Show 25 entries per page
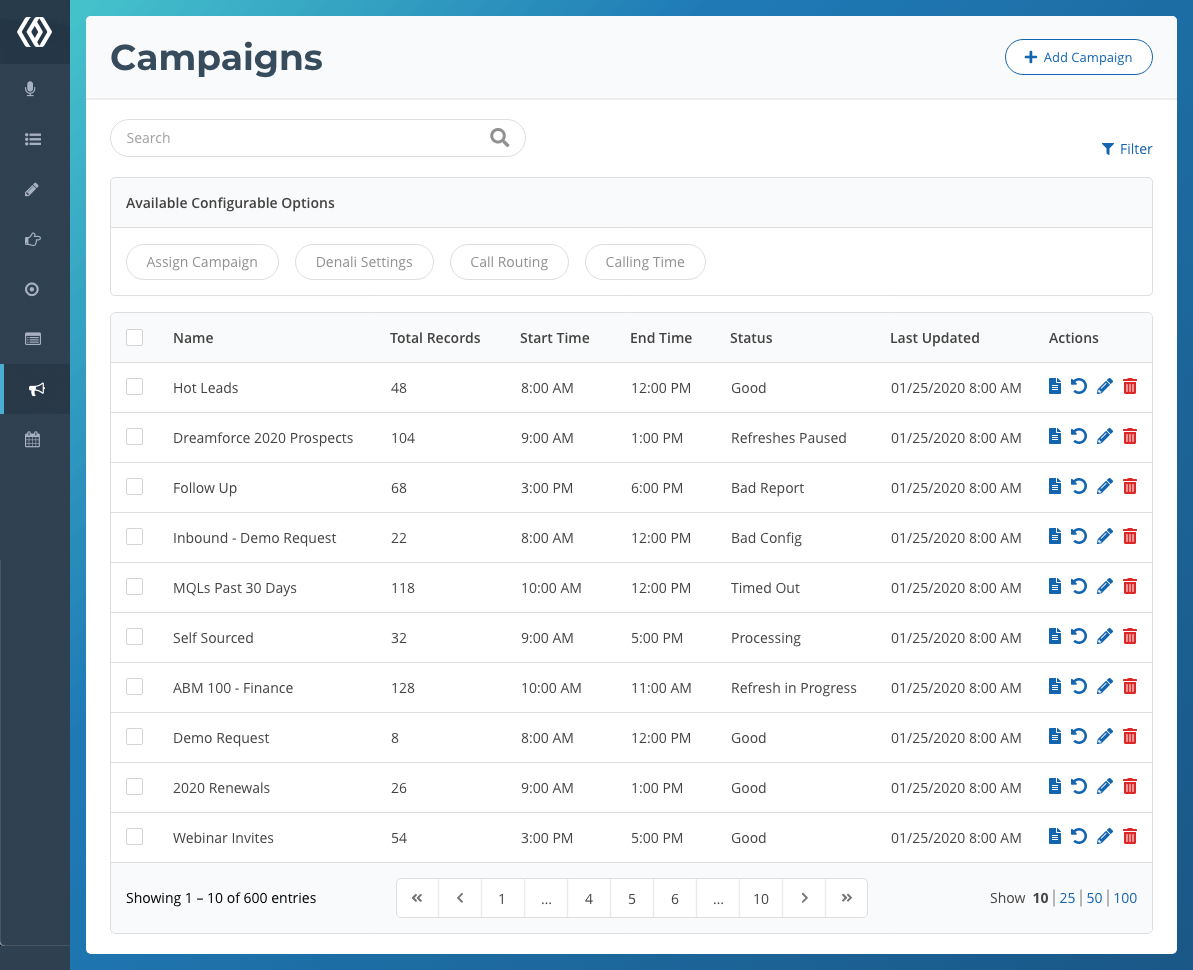The image size is (1193, 970). pyautogui.click(x=1067, y=898)
